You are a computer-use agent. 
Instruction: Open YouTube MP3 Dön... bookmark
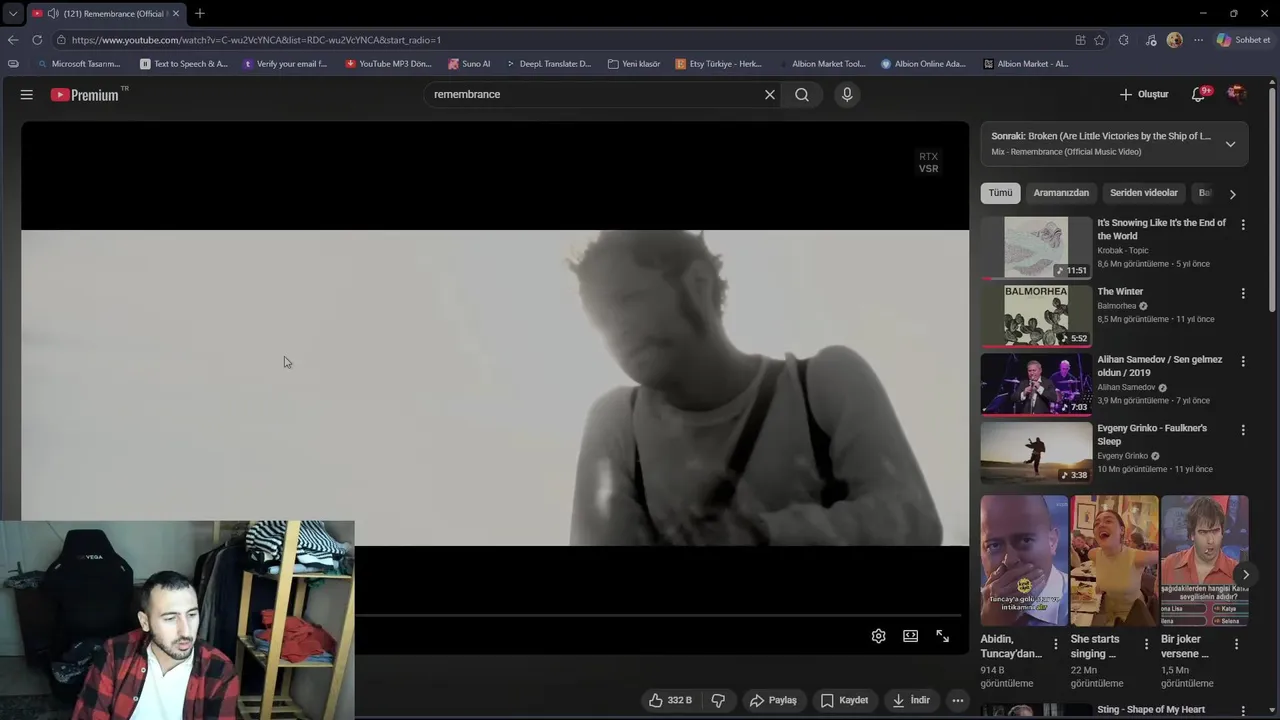click(x=388, y=64)
